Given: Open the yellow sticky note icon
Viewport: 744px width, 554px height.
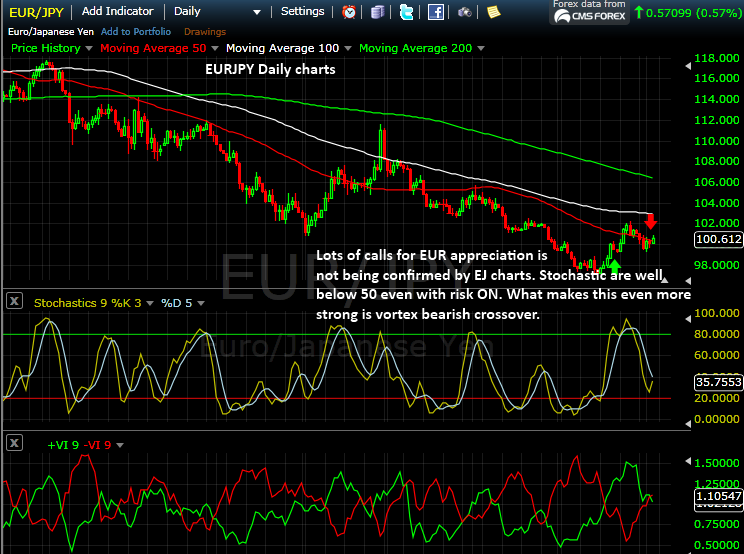Looking at the screenshot, I should point(493,12).
